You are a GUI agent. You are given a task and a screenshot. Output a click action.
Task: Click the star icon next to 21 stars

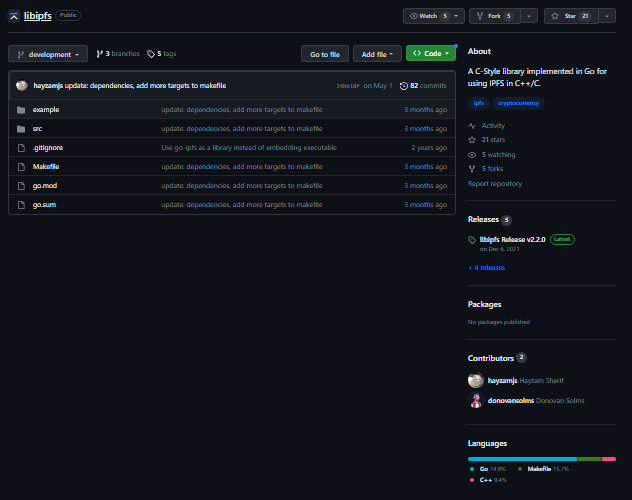click(x=472, y=140)
